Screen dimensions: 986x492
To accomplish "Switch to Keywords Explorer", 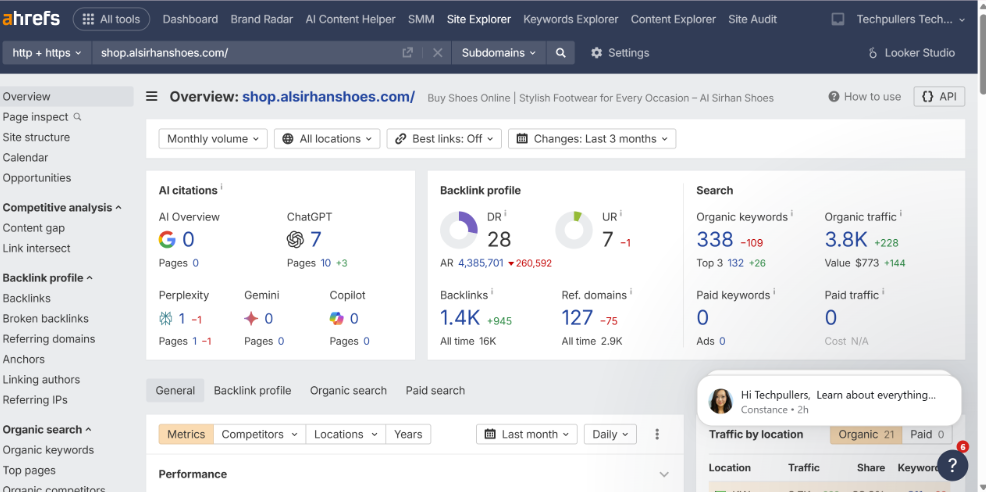I will point(570,20).
